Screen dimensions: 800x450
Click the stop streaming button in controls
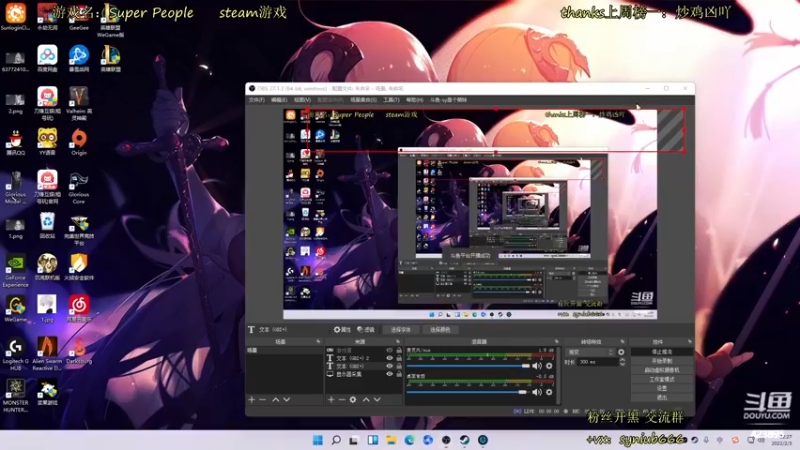tap(662, 352)
